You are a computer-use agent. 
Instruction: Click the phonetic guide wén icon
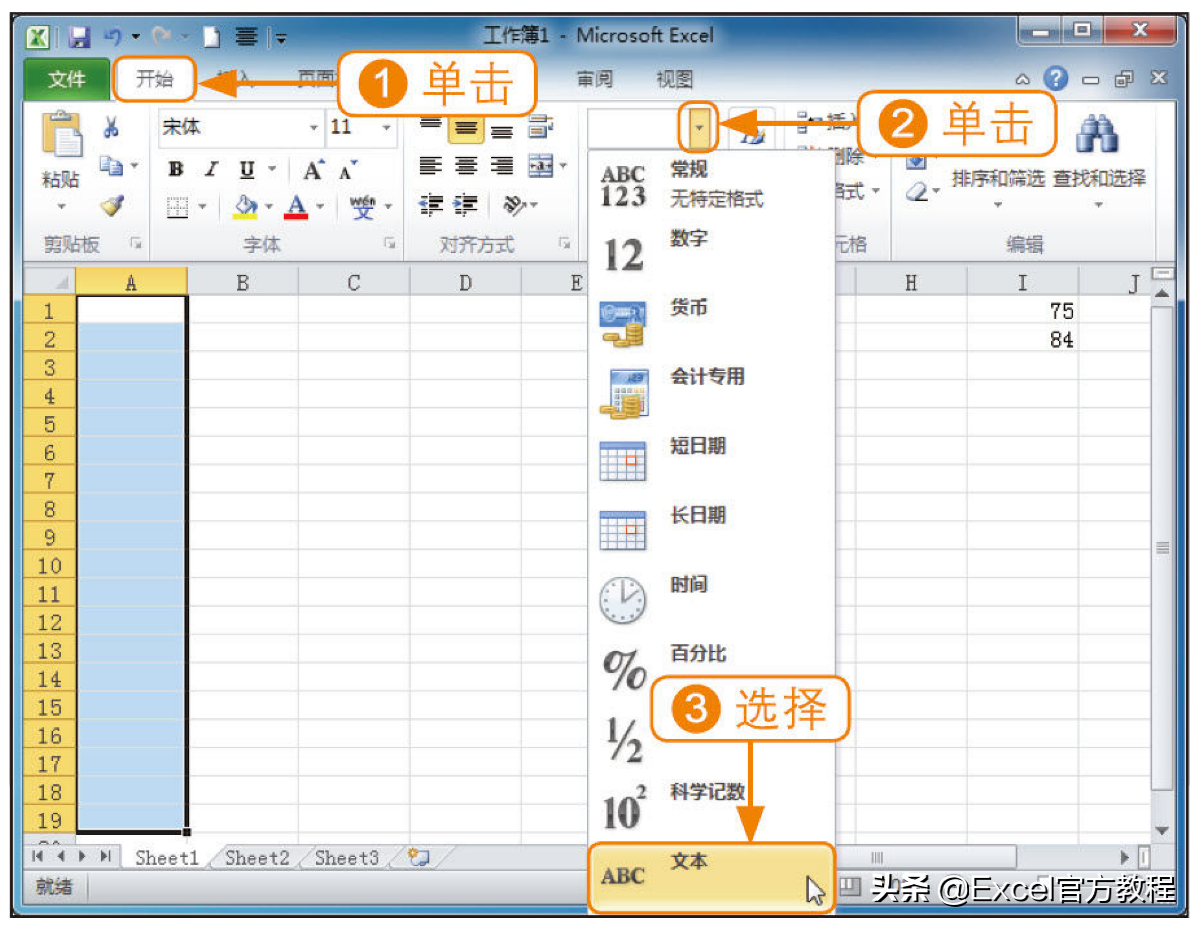pyautogui.click(x=362, y=208)
